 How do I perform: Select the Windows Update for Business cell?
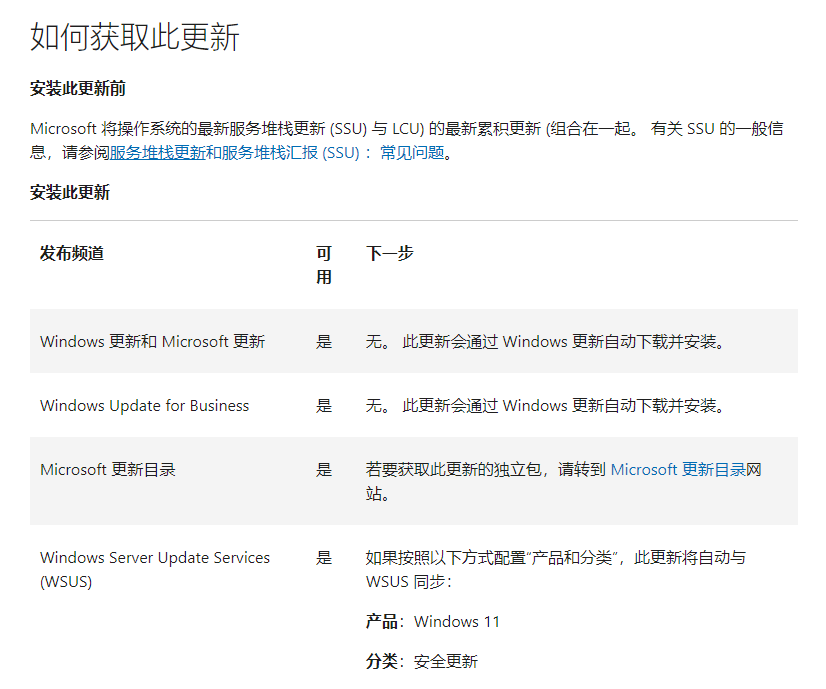coord(144,406)
